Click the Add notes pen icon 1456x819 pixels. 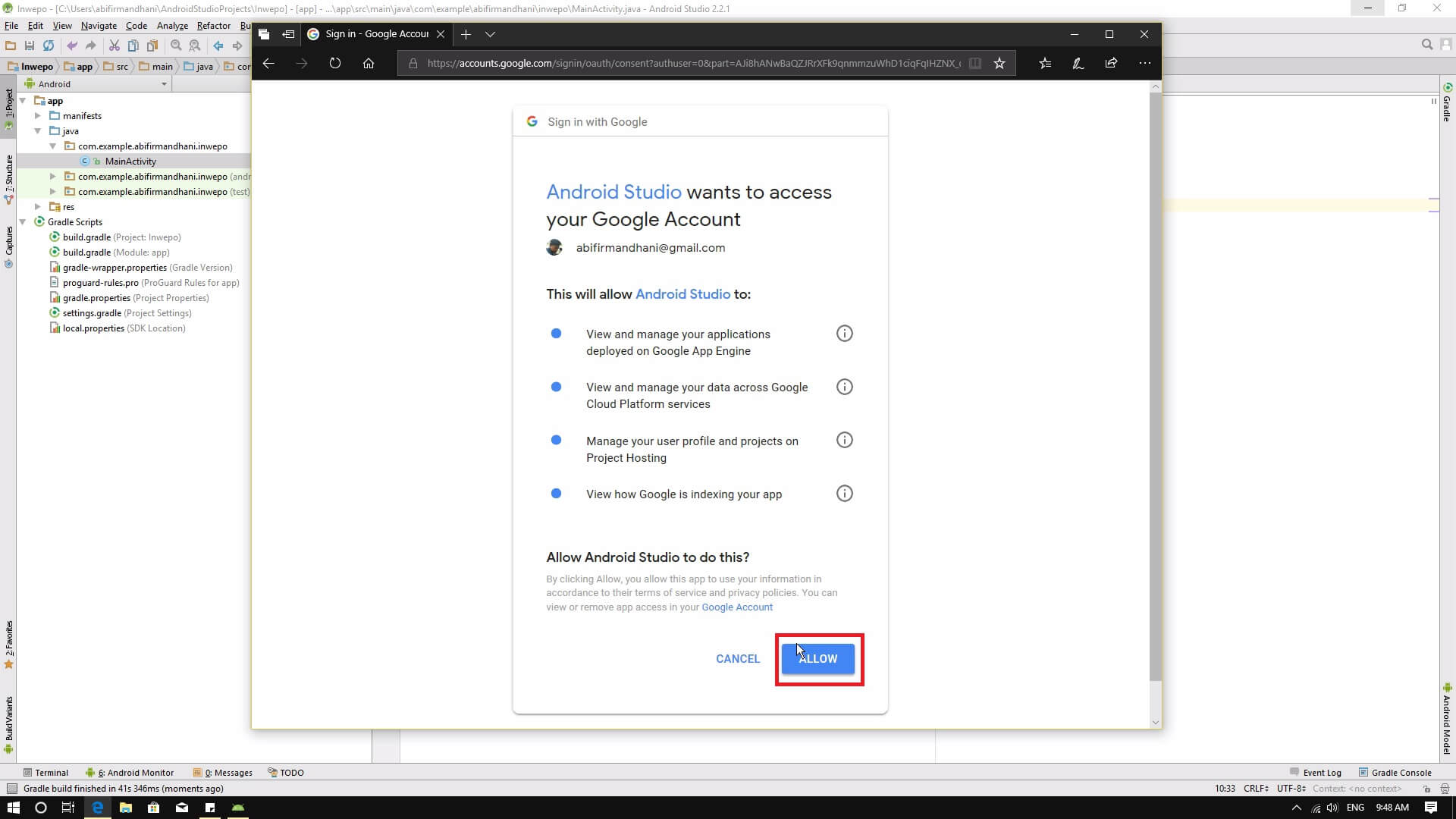[1078, 64]
